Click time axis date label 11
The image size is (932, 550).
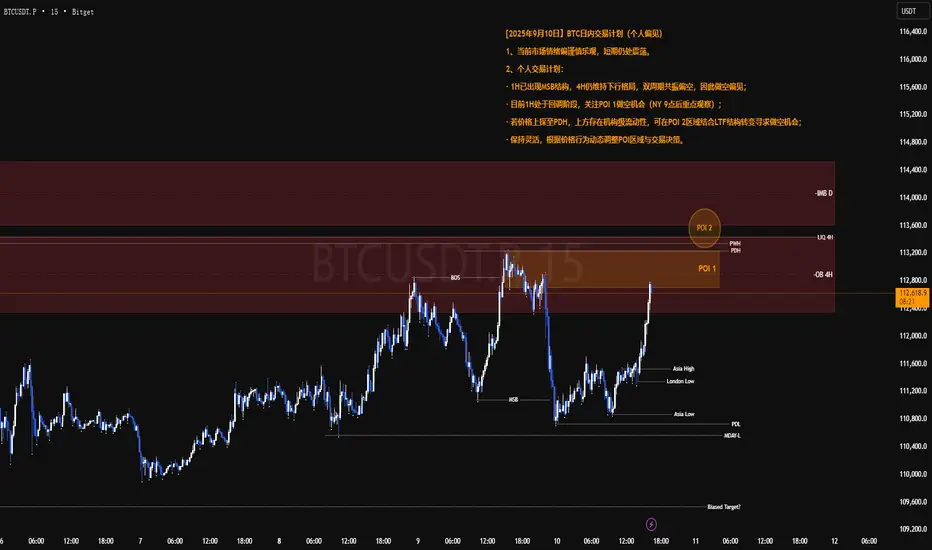coord(695,541)
